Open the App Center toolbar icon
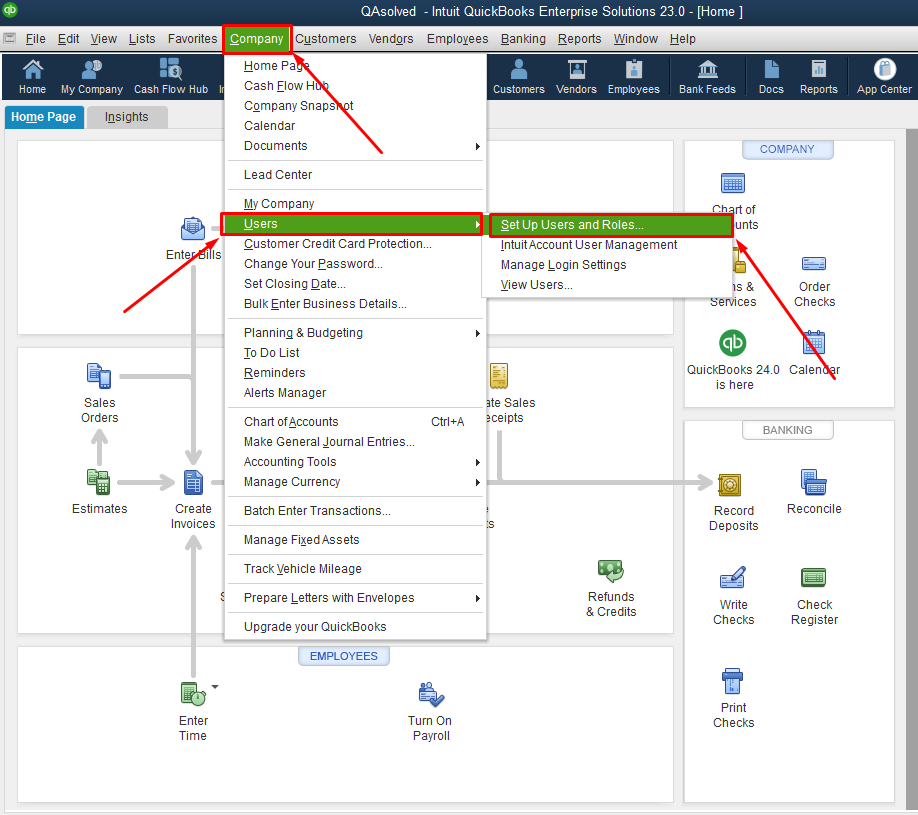 (884, 77)
